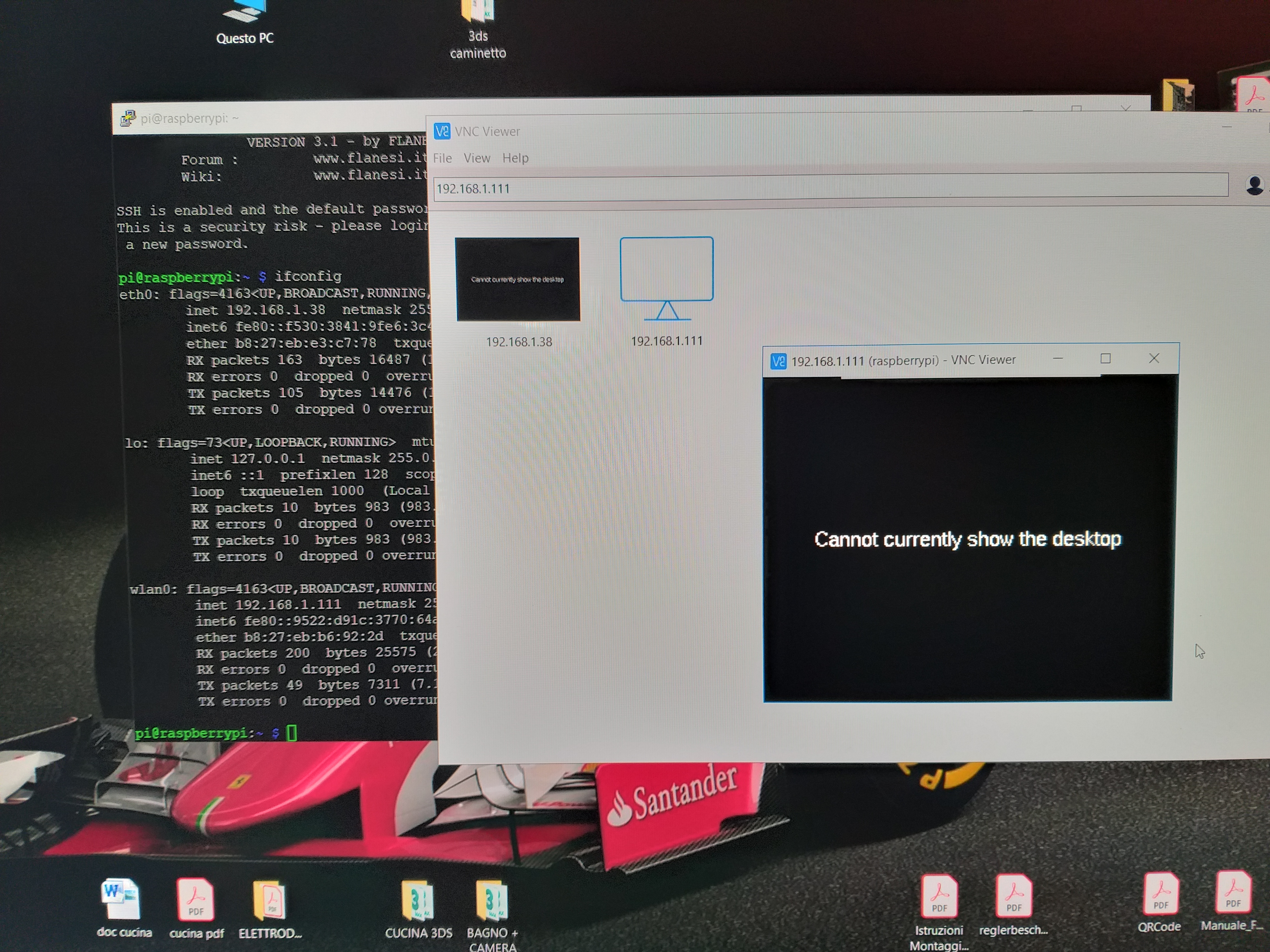Open the View menu in VNC Viewer
Image resolution: width=1270 pixels, height=952 pixels.
tap(477, 158)
